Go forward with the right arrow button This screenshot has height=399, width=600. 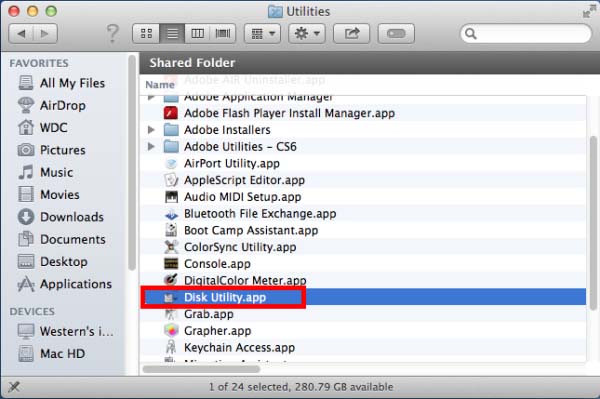45,34
